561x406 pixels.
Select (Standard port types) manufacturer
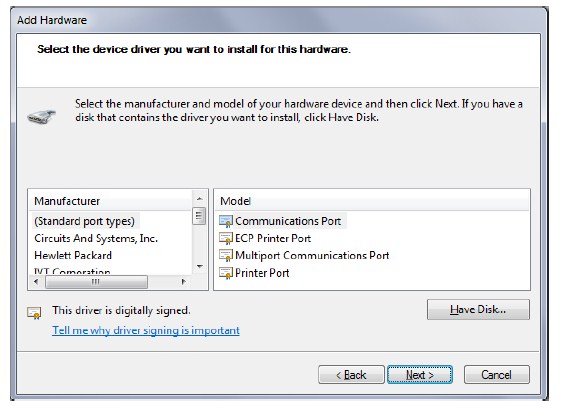click(84, 221)
